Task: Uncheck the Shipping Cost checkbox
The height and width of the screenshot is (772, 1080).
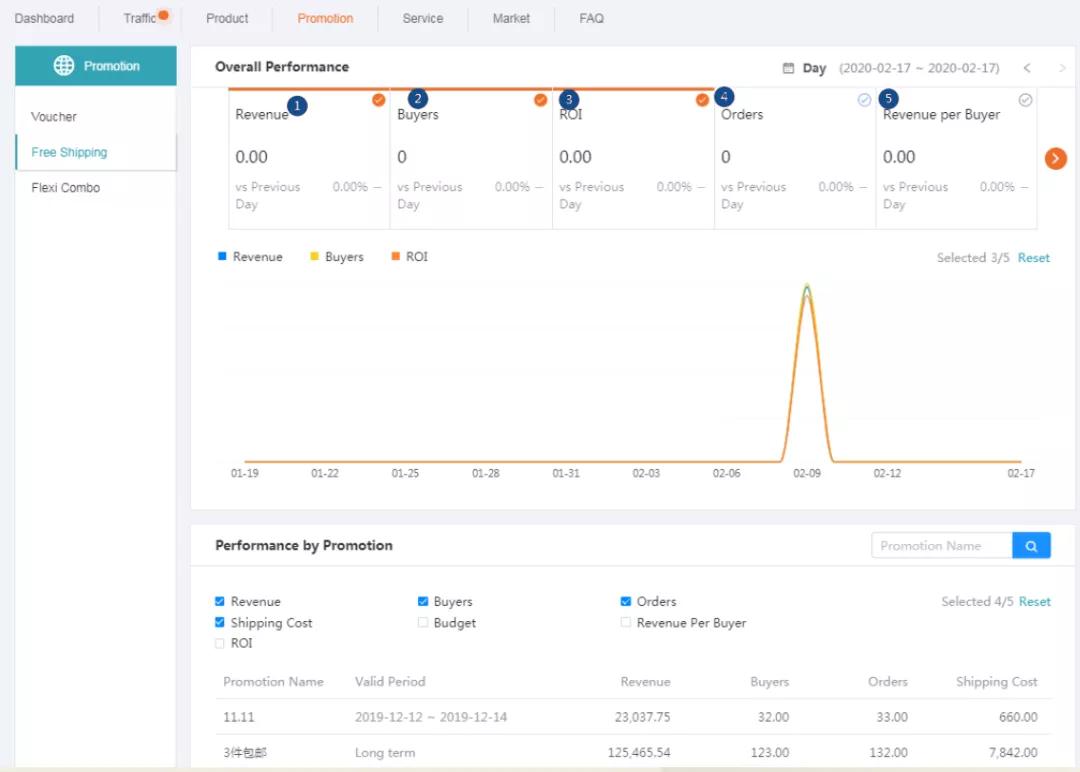Action: 220,623
